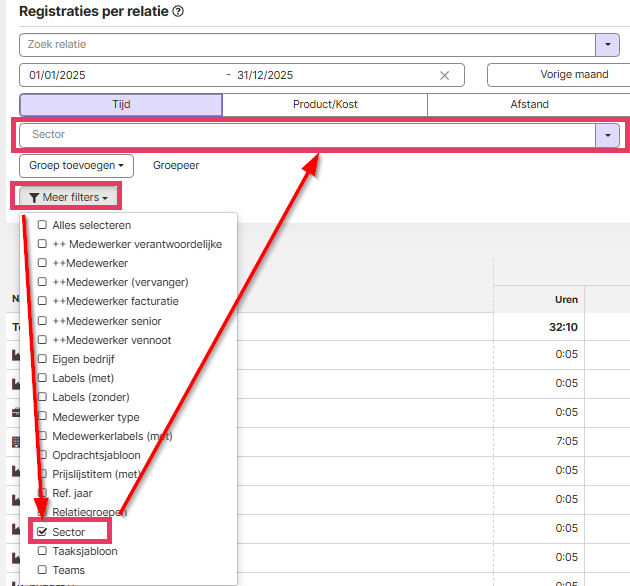Open Zoek relatie dropdown arrow
The height and width of the screenshot is (586, 630).
point(608,45)
